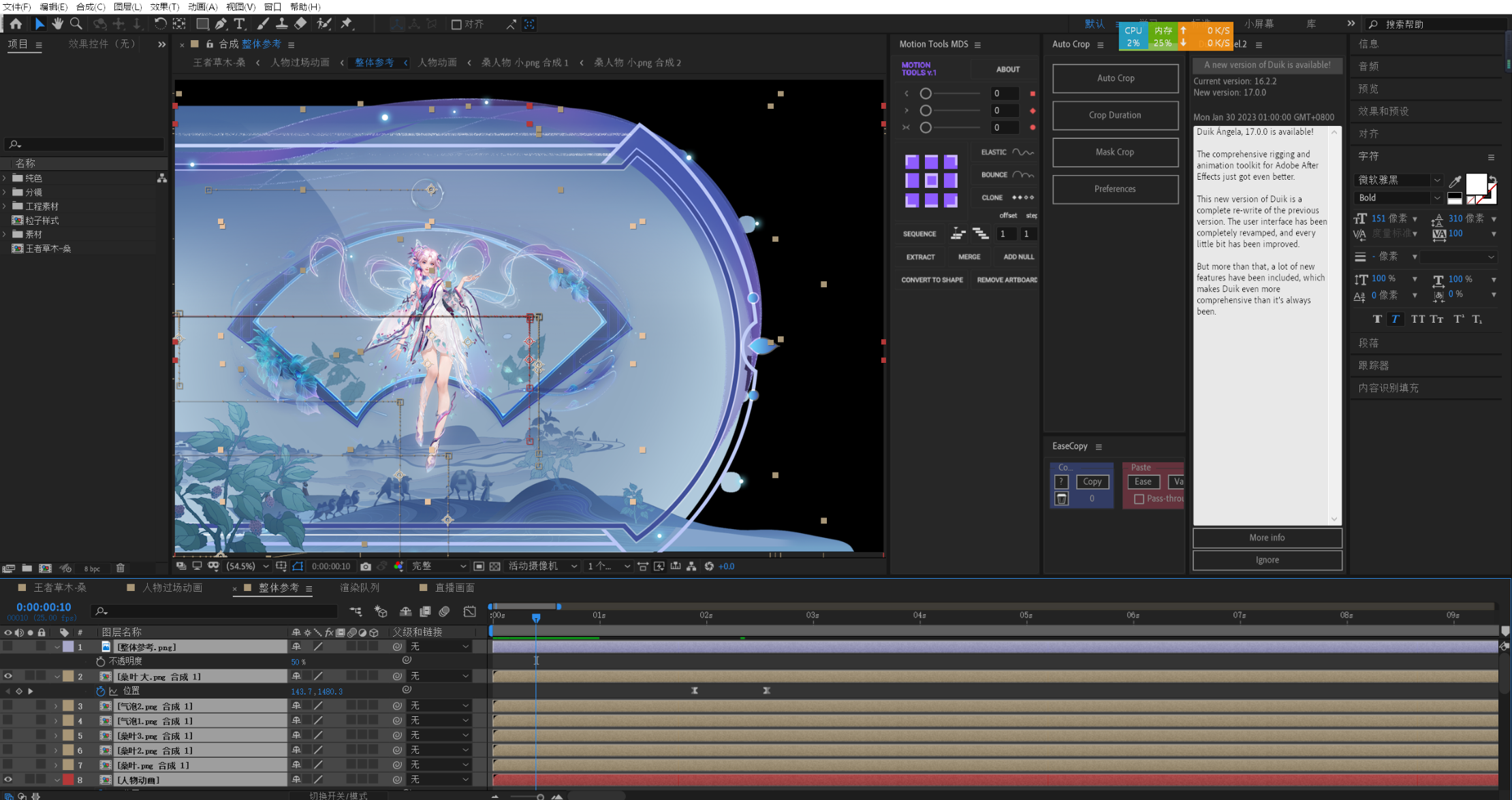Select the Rotation tool
1512x800 pixels.
(160, 24)
